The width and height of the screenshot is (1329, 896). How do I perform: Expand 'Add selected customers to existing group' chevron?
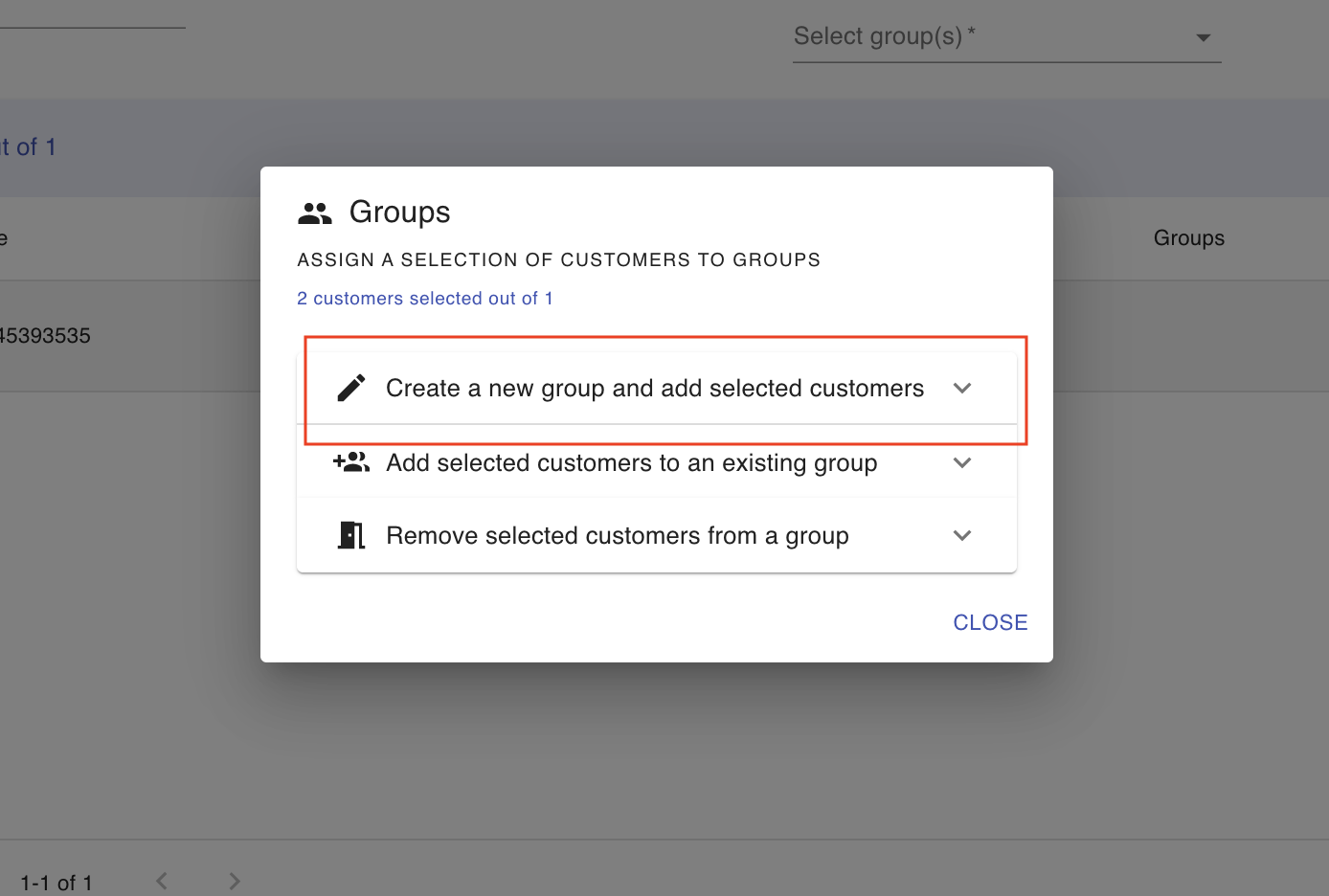[962, 462]
